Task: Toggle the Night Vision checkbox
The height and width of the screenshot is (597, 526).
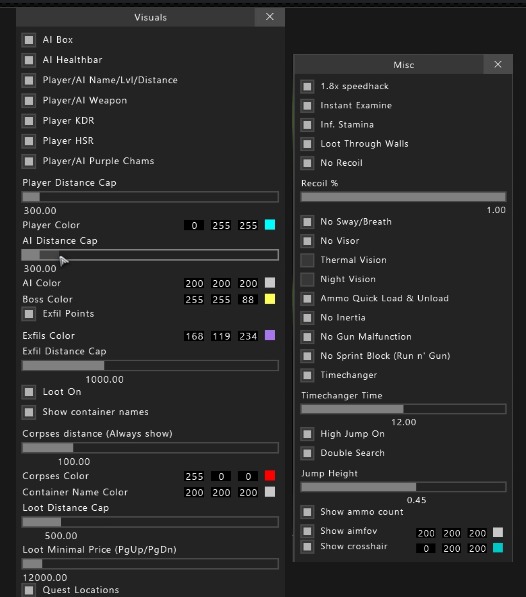Action: click(x=307, y=279)
